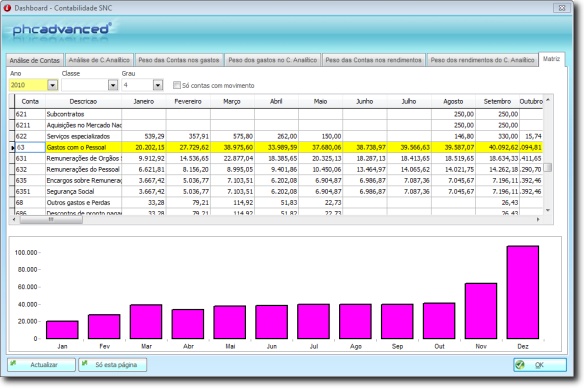The width and height of the screenshot is (584, 389).
Task: Click the Jan bar in the chart
Action: [62, 330]
